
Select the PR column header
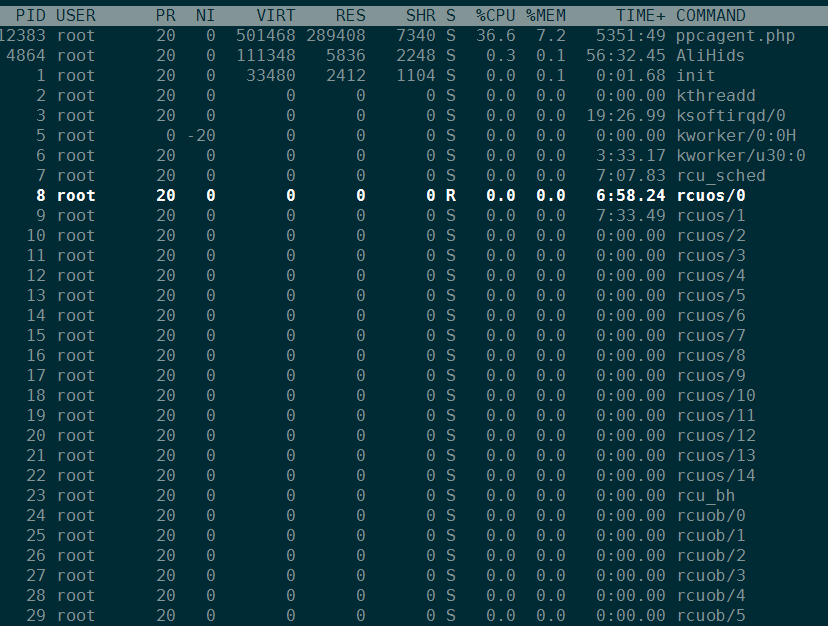point(166,15)
